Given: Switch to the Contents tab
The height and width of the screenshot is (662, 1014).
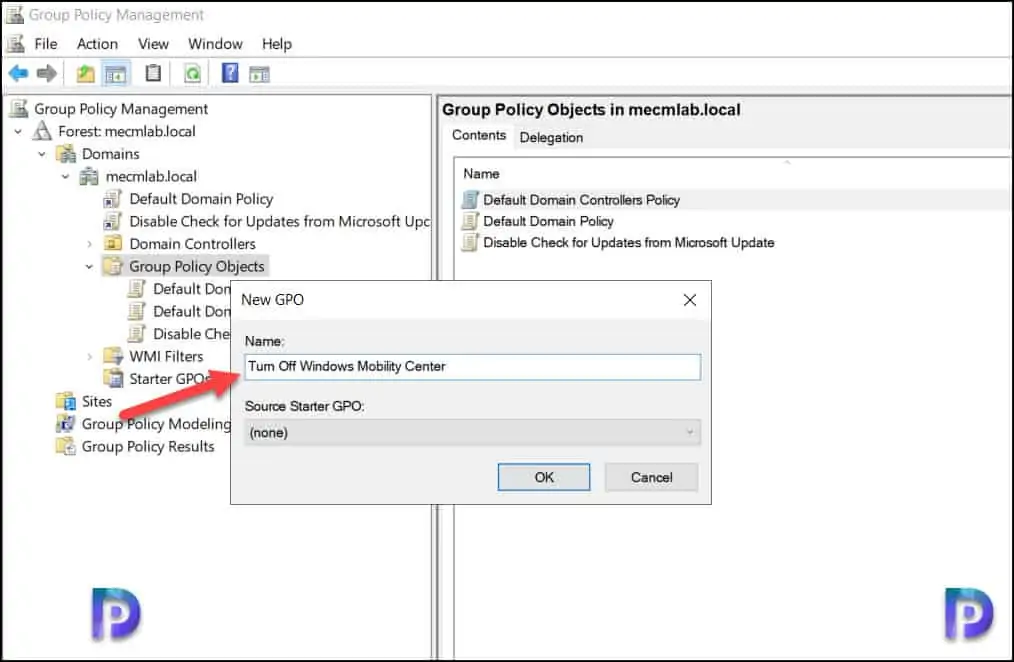Looking at the screenshot, I should tap(479, 135).
